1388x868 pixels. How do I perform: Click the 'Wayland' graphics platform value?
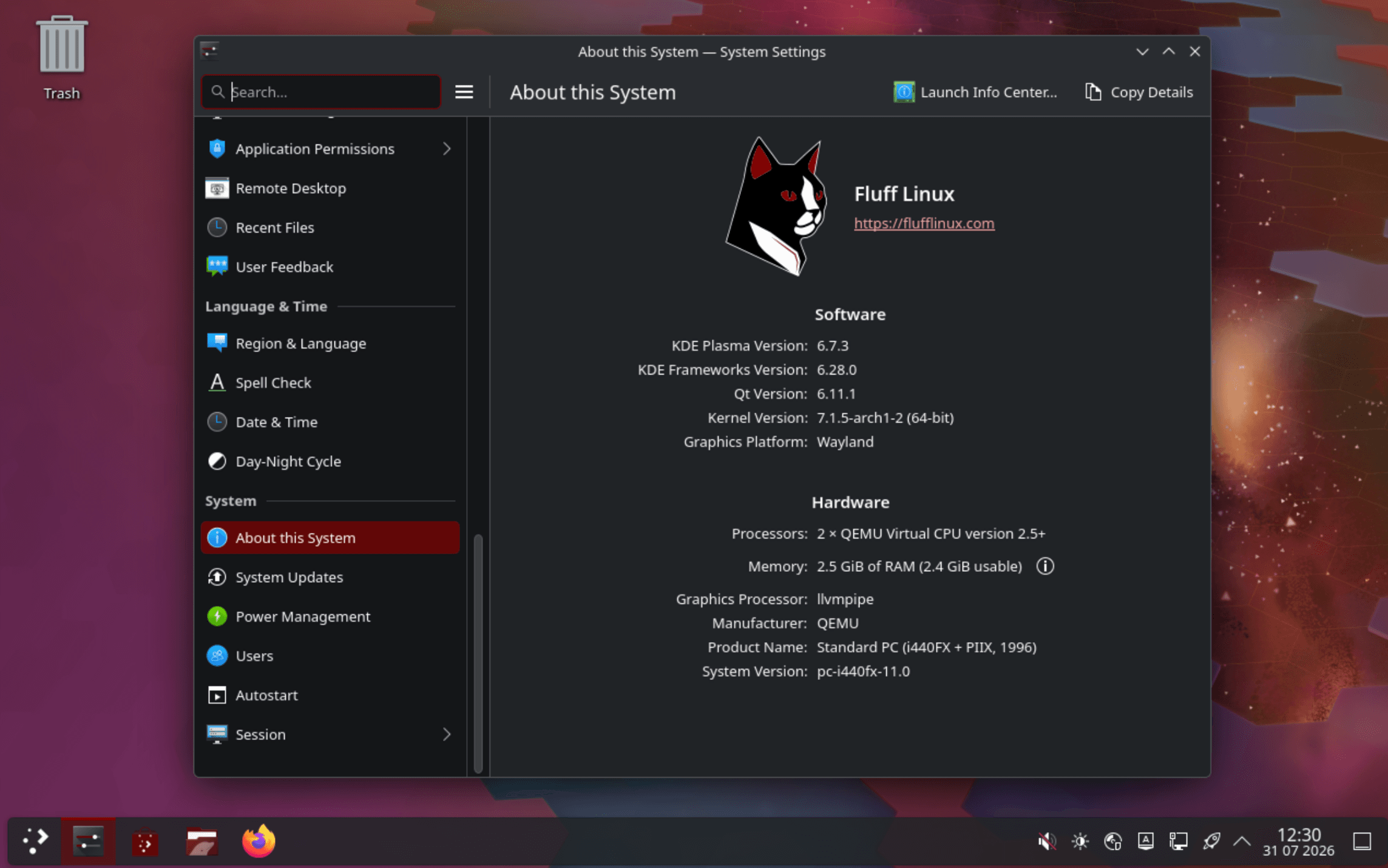pyautogui.click(x=845, y=442)
